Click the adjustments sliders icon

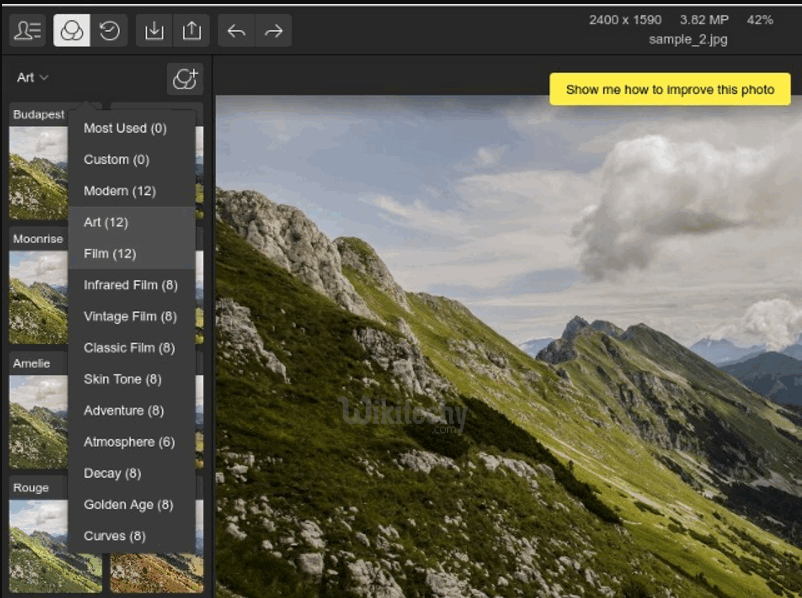click(29, 31)
